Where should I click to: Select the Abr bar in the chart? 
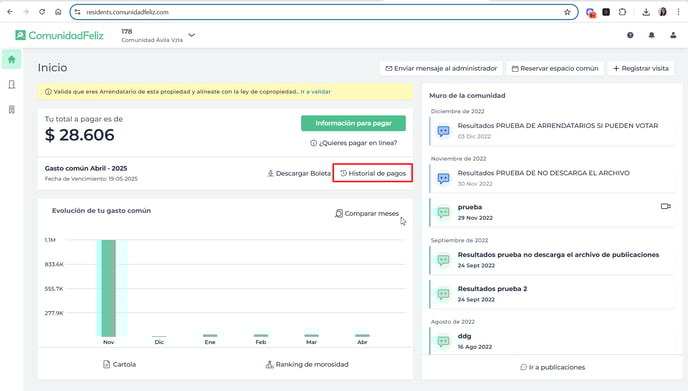click(362, 335)
